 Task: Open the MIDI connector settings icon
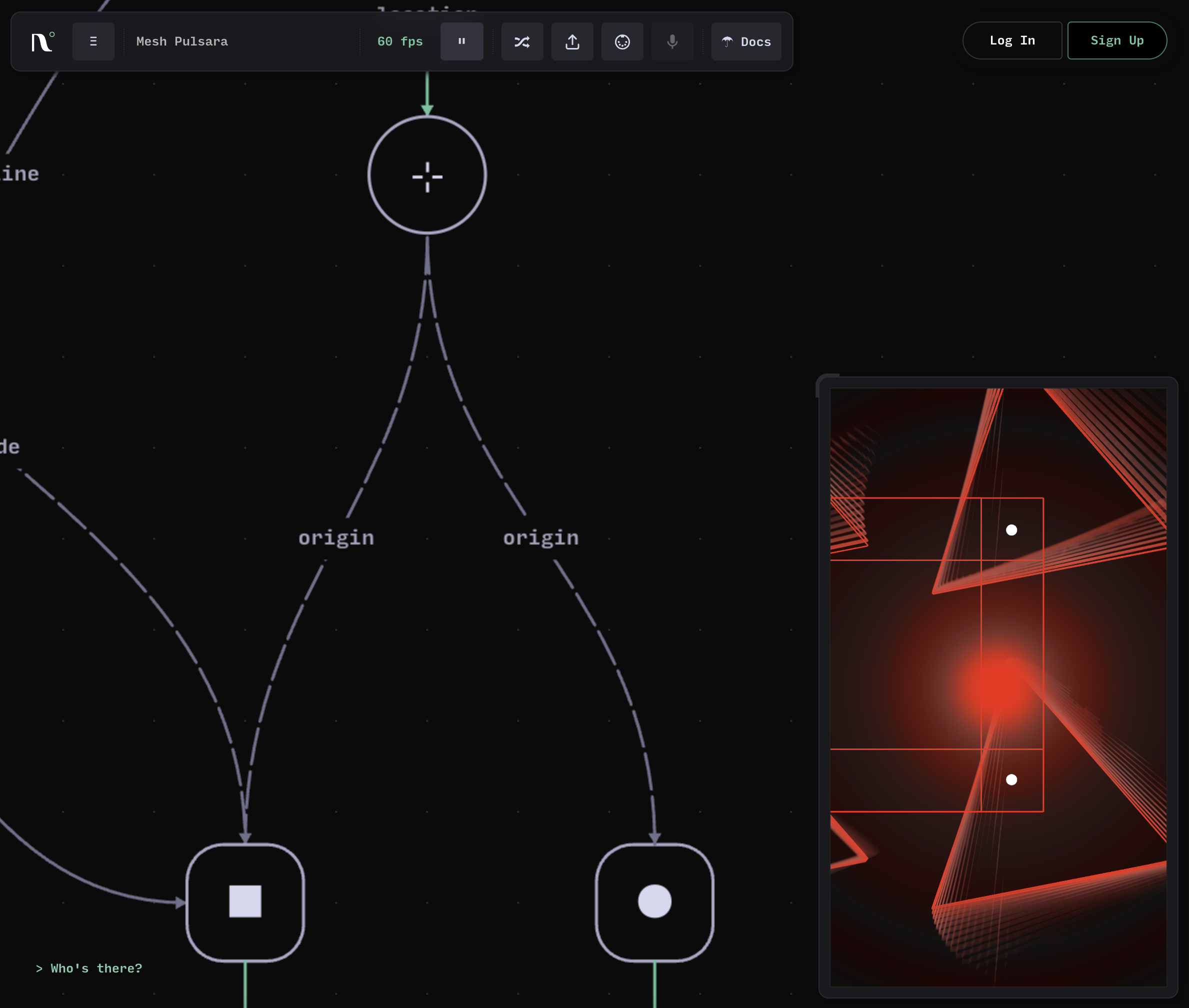(x=622, y=41)
